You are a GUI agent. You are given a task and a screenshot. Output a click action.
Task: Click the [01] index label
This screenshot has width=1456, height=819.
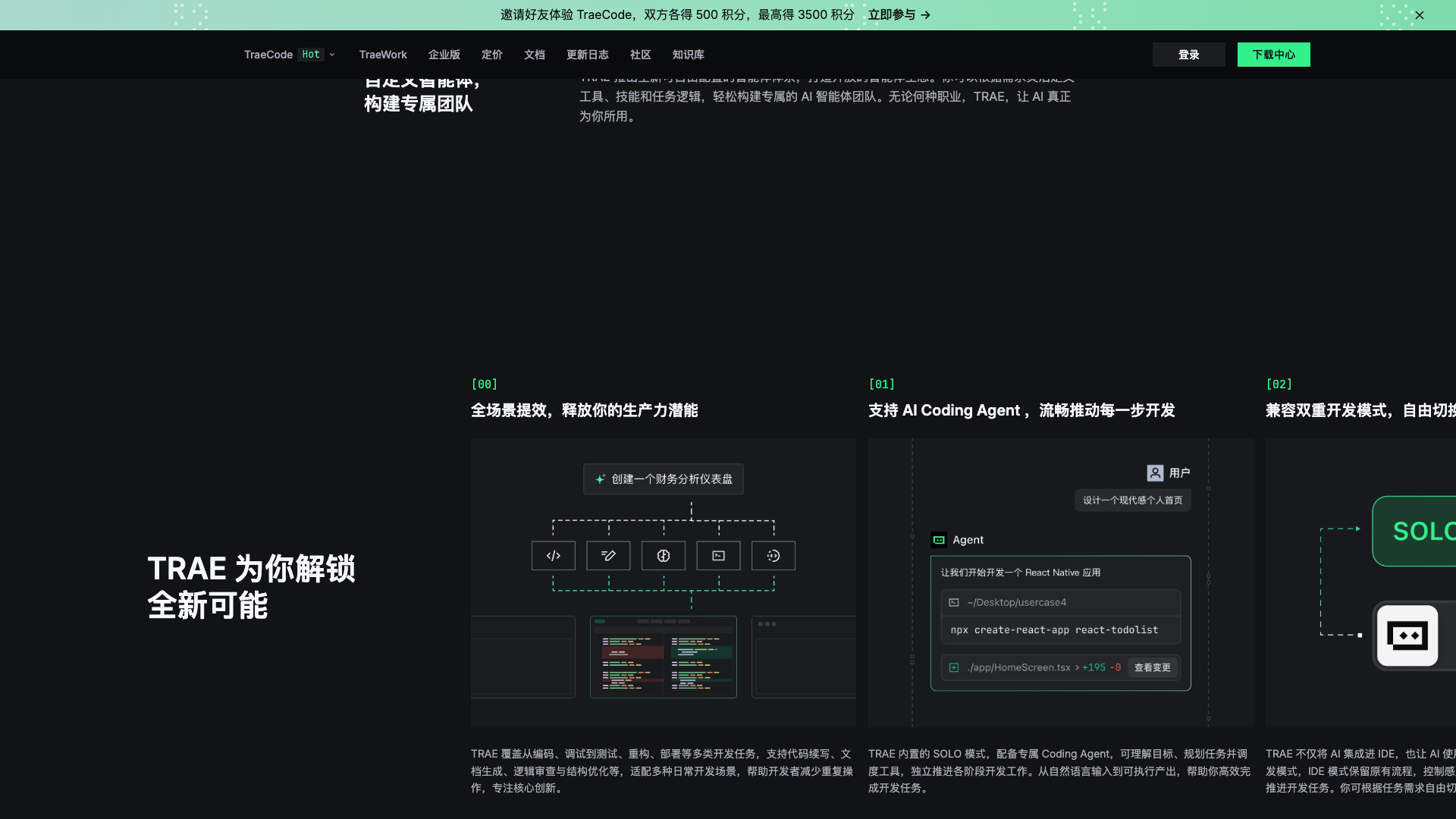click(882, 384)
